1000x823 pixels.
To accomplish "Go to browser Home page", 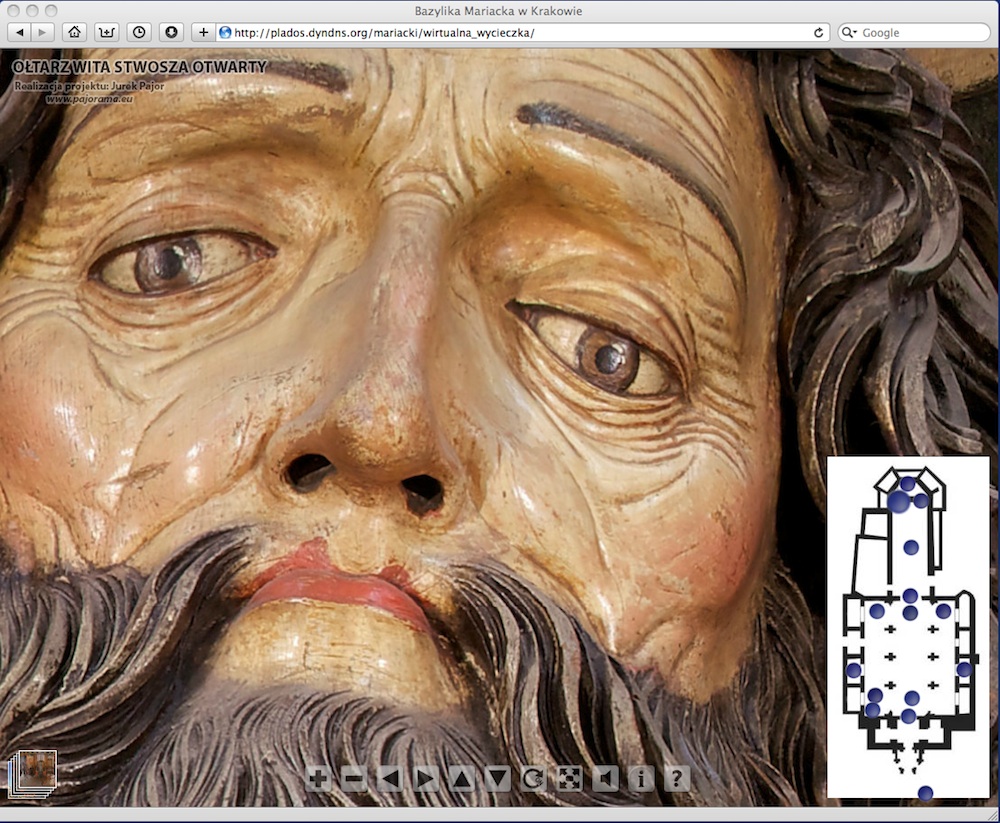I will pyautogui.click(x=73, y=32).
